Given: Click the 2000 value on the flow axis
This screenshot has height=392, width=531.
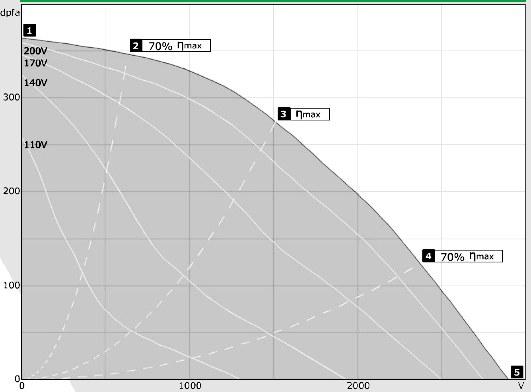Looking at the screenshot, I should (358, 386).
